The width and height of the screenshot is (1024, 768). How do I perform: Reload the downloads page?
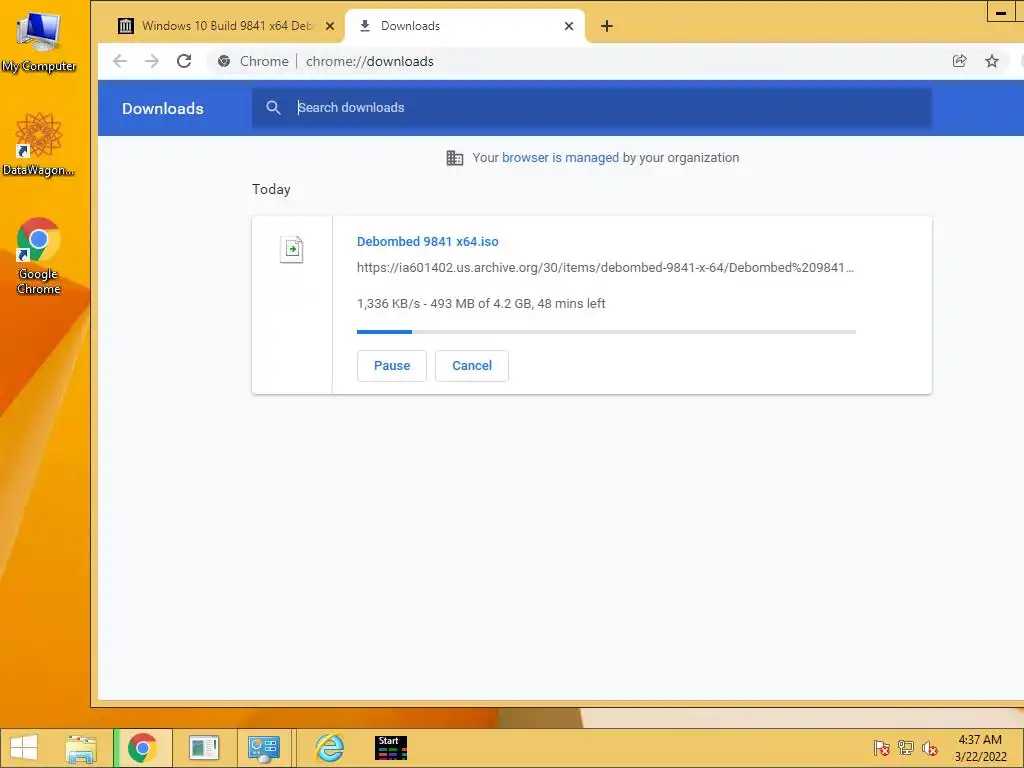point(184,61)
